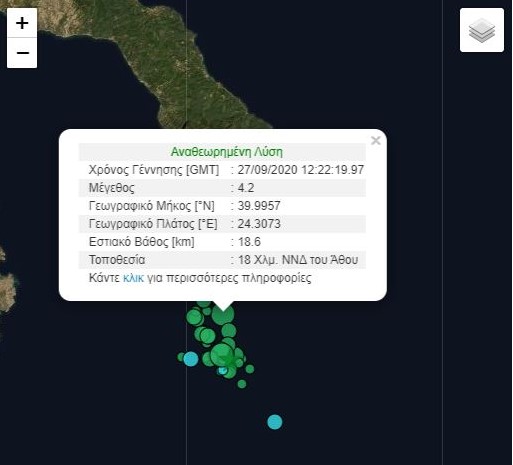Click the event time 27/09/2020 12:22:19.97
Viewport: 513px width, 465px height.
[x=301, y=170]
